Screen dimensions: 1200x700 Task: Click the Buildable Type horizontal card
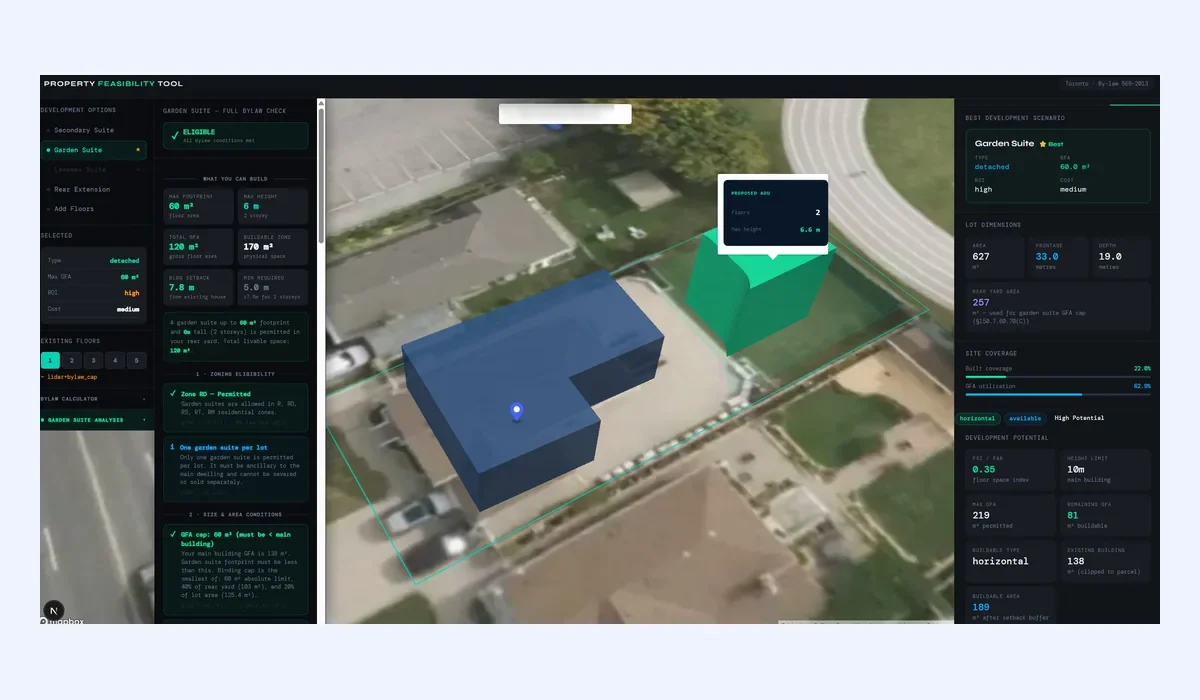(x=1010, y=561)
